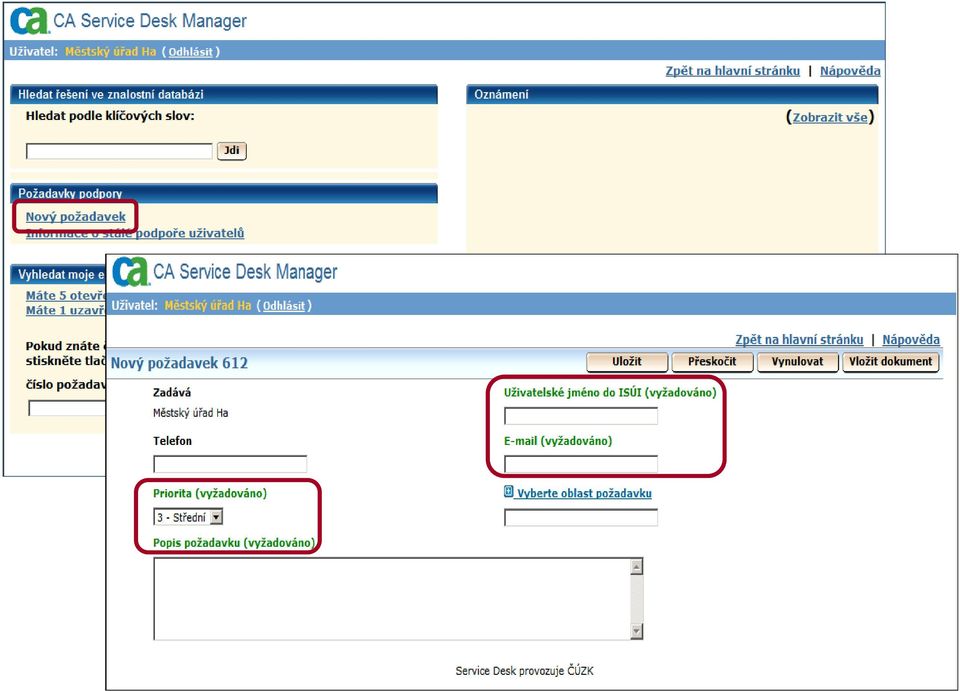This screenshot has height=691, width=960.
Task: Click the Přeskočit button
Action: (712, 362)
